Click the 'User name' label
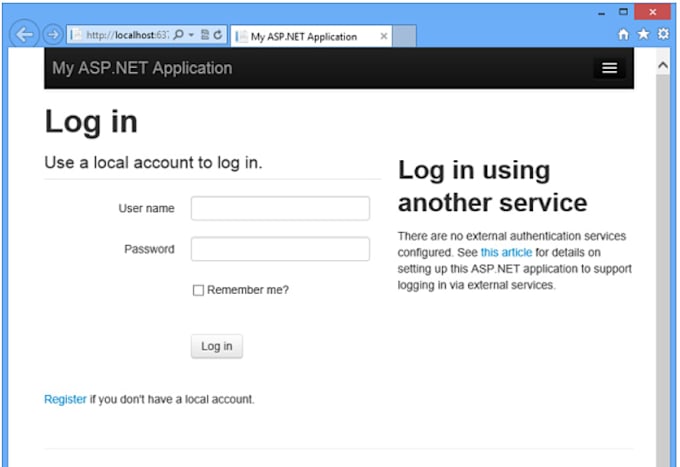The image size is (680, 467). coord(147,209)
